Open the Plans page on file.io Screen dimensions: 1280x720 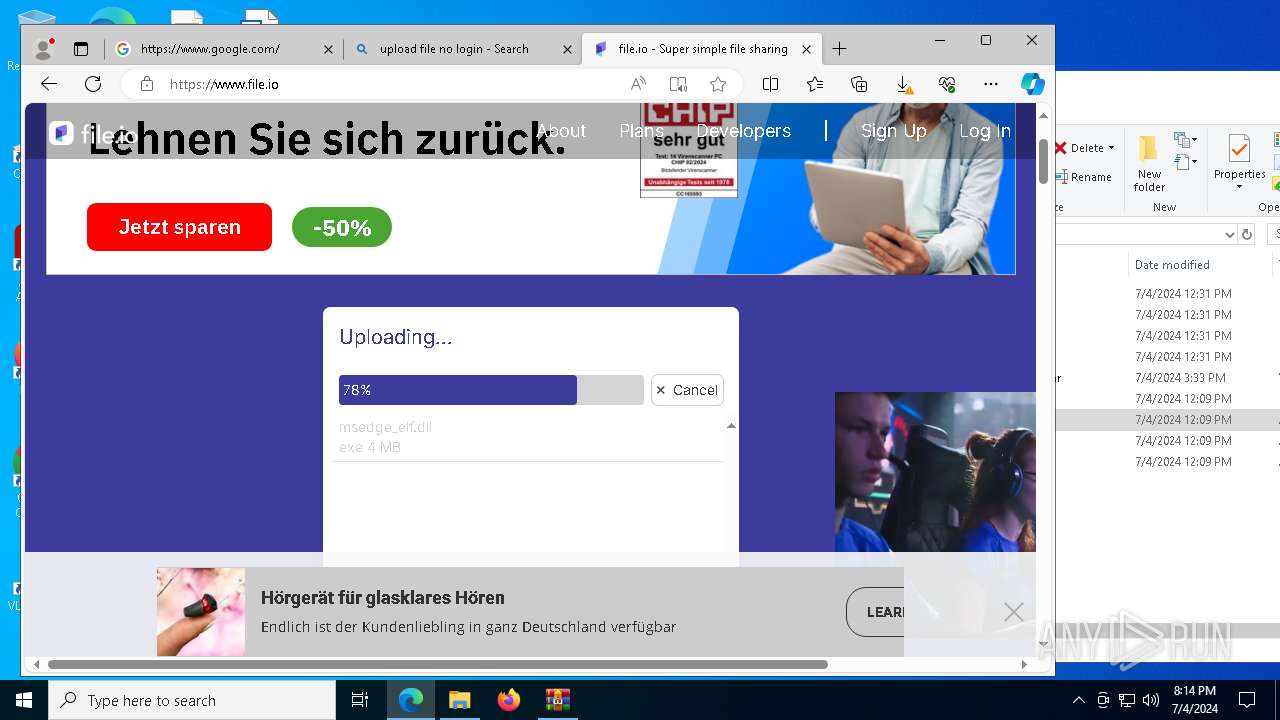641,131
